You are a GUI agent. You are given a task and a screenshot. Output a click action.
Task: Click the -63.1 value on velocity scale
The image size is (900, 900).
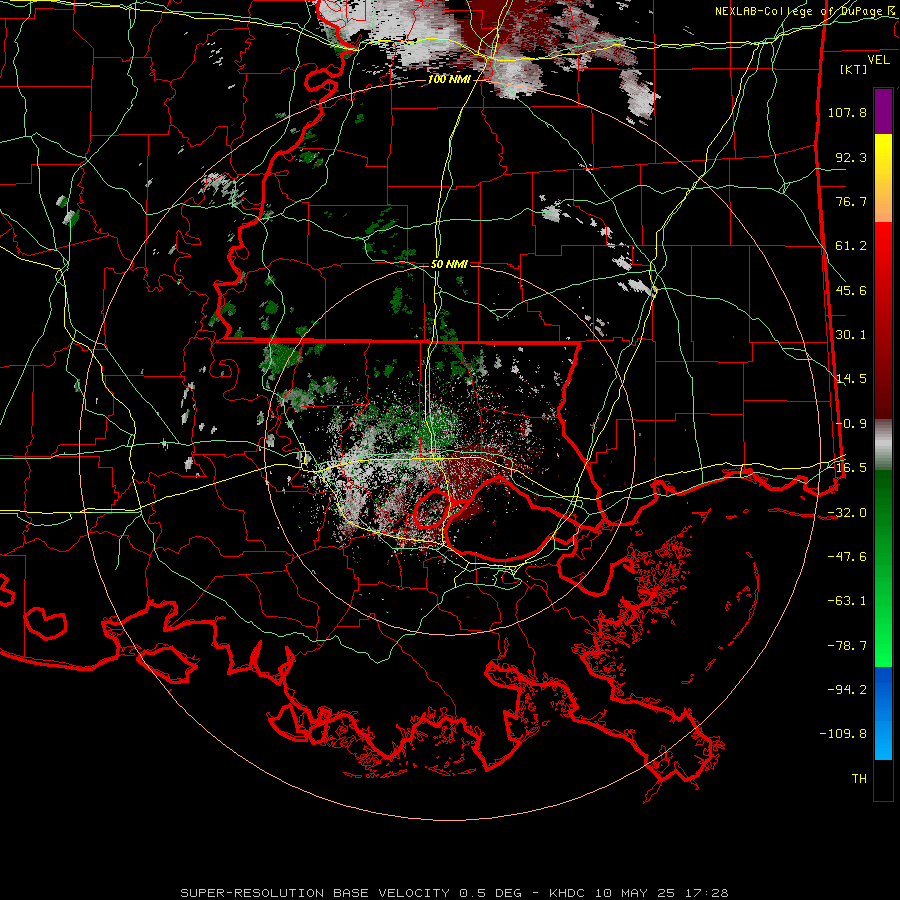pos(847,601)
